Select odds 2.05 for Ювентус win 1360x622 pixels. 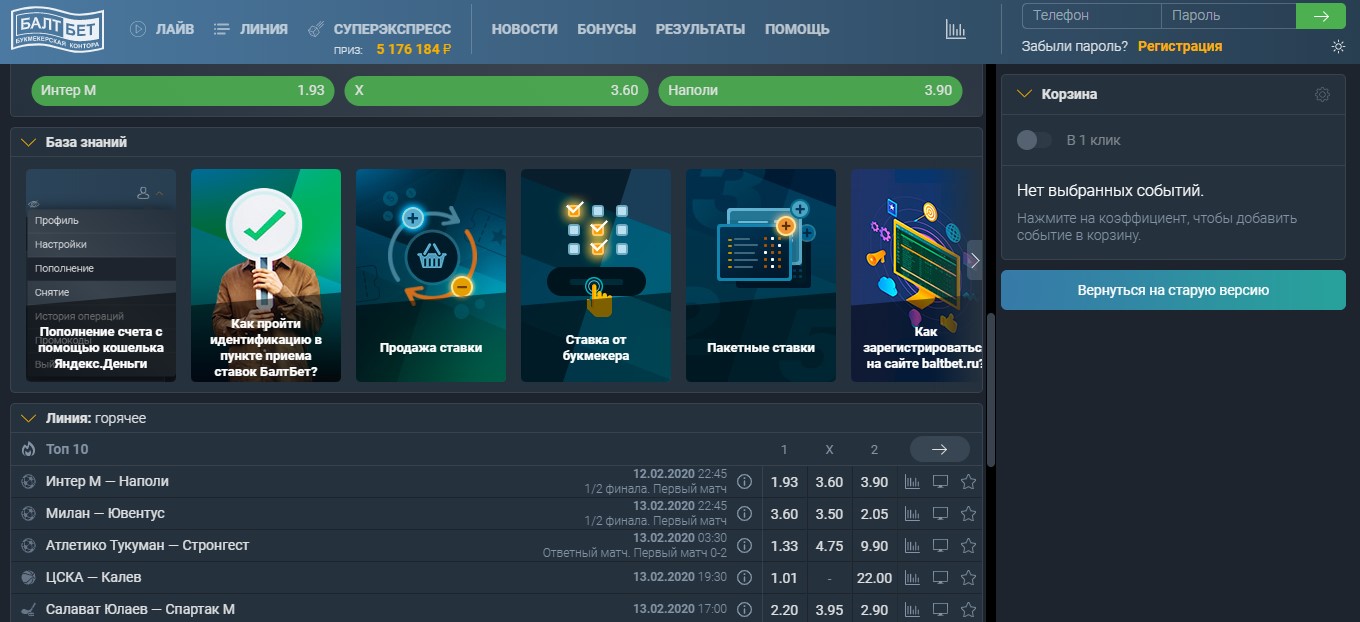tap(874, 514)
